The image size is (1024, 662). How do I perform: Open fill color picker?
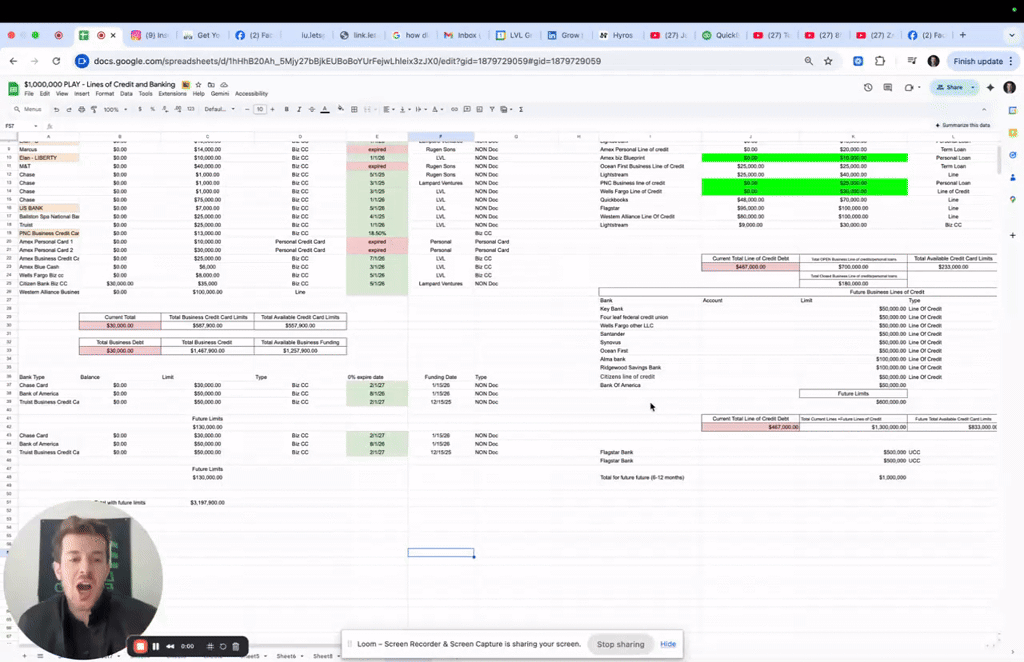(x=341, y=110)
